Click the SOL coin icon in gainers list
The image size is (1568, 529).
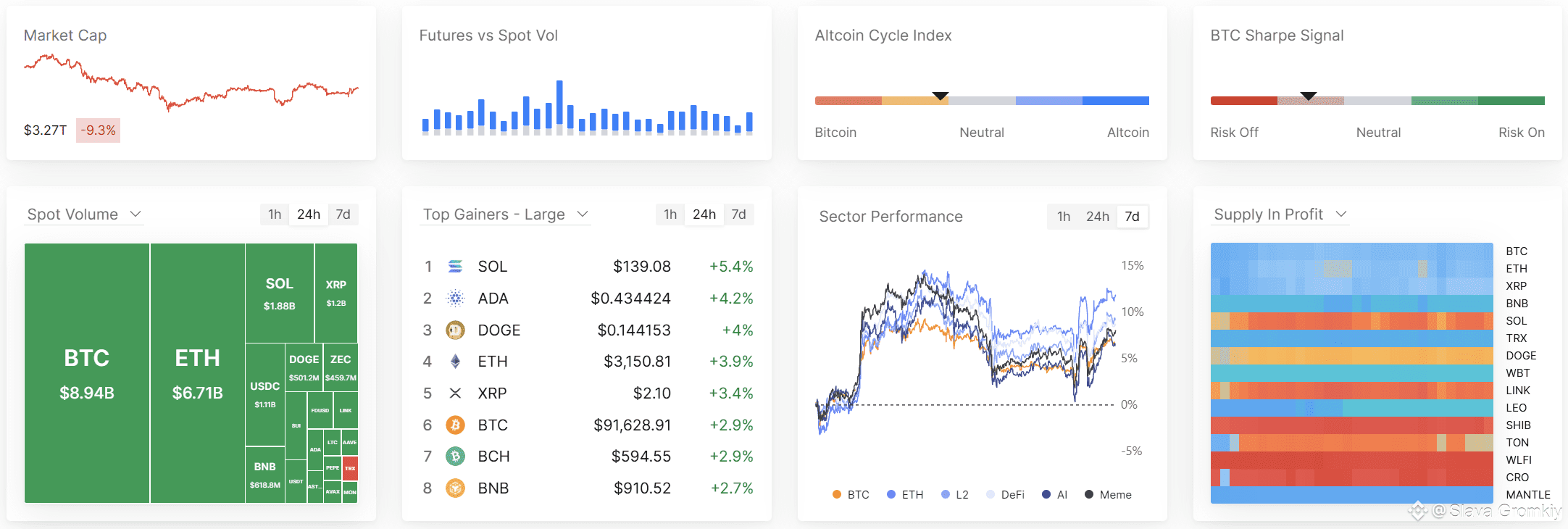point(455,267)
